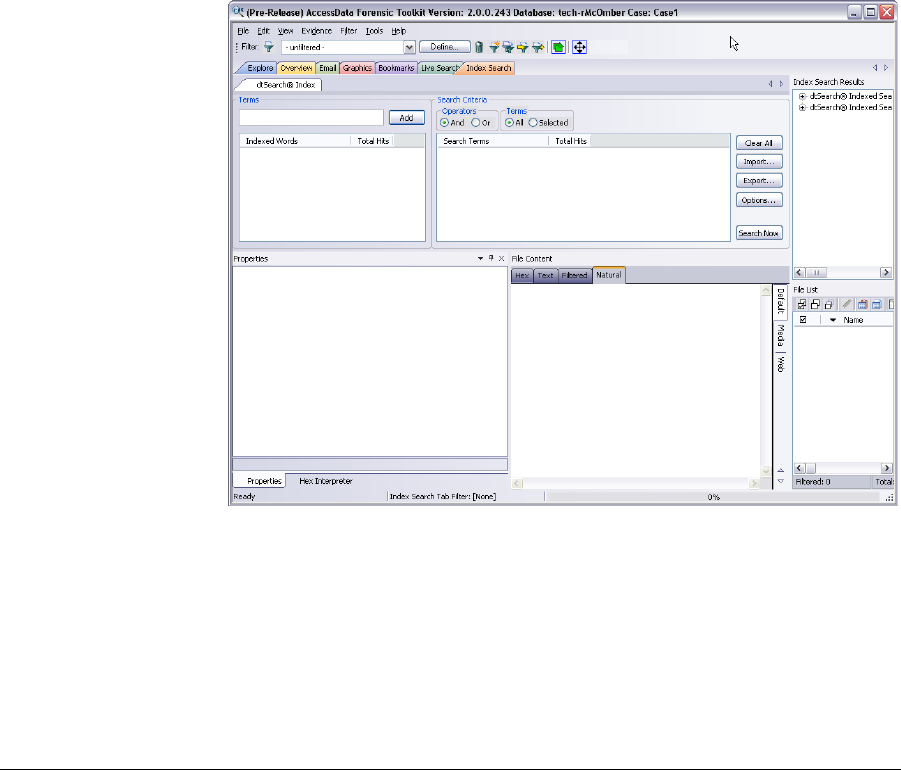Click the Options... button
Image resolution: width=901 pixels, height=770 pixels.
click(759, 200)
